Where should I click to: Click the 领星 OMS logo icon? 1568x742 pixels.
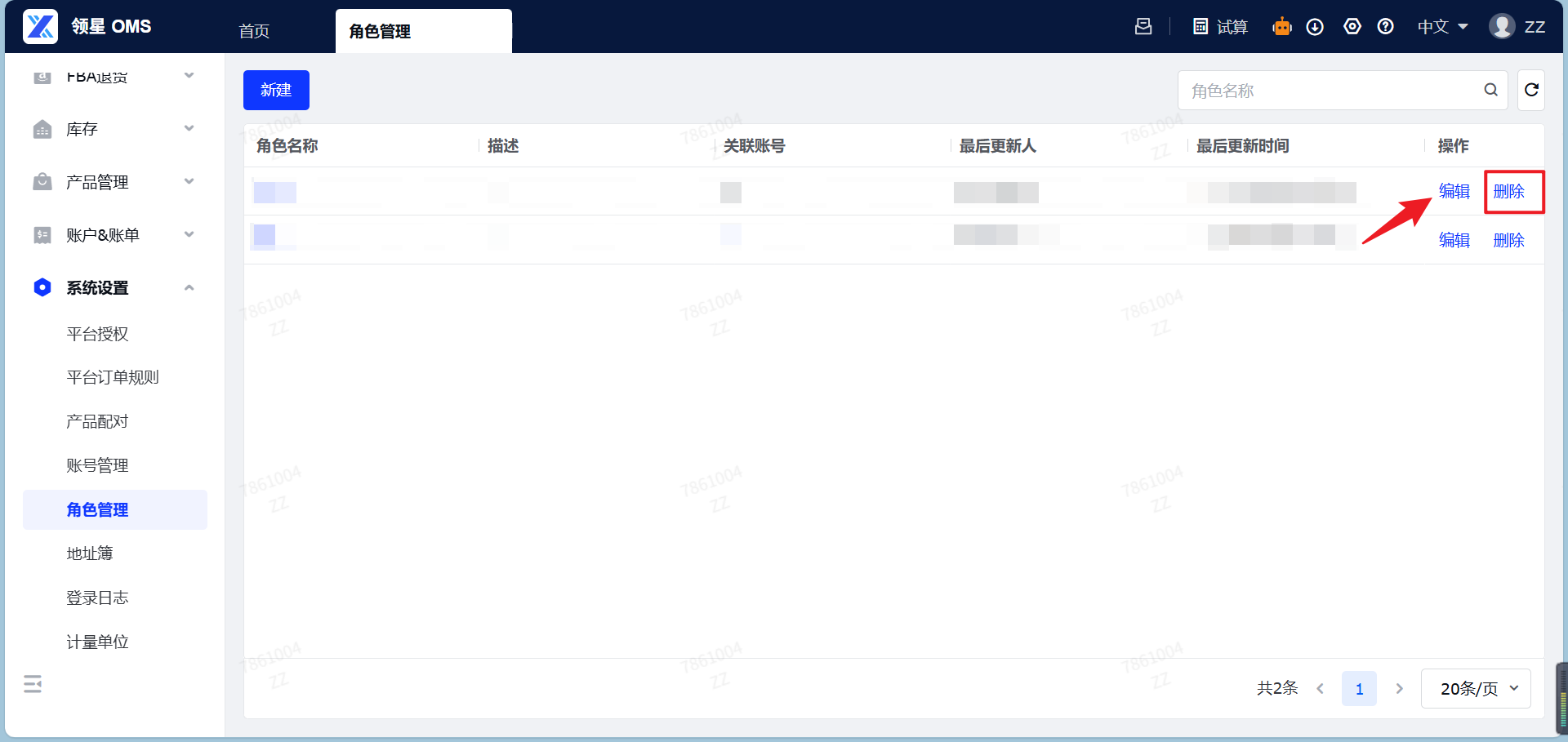pos(40,26)
